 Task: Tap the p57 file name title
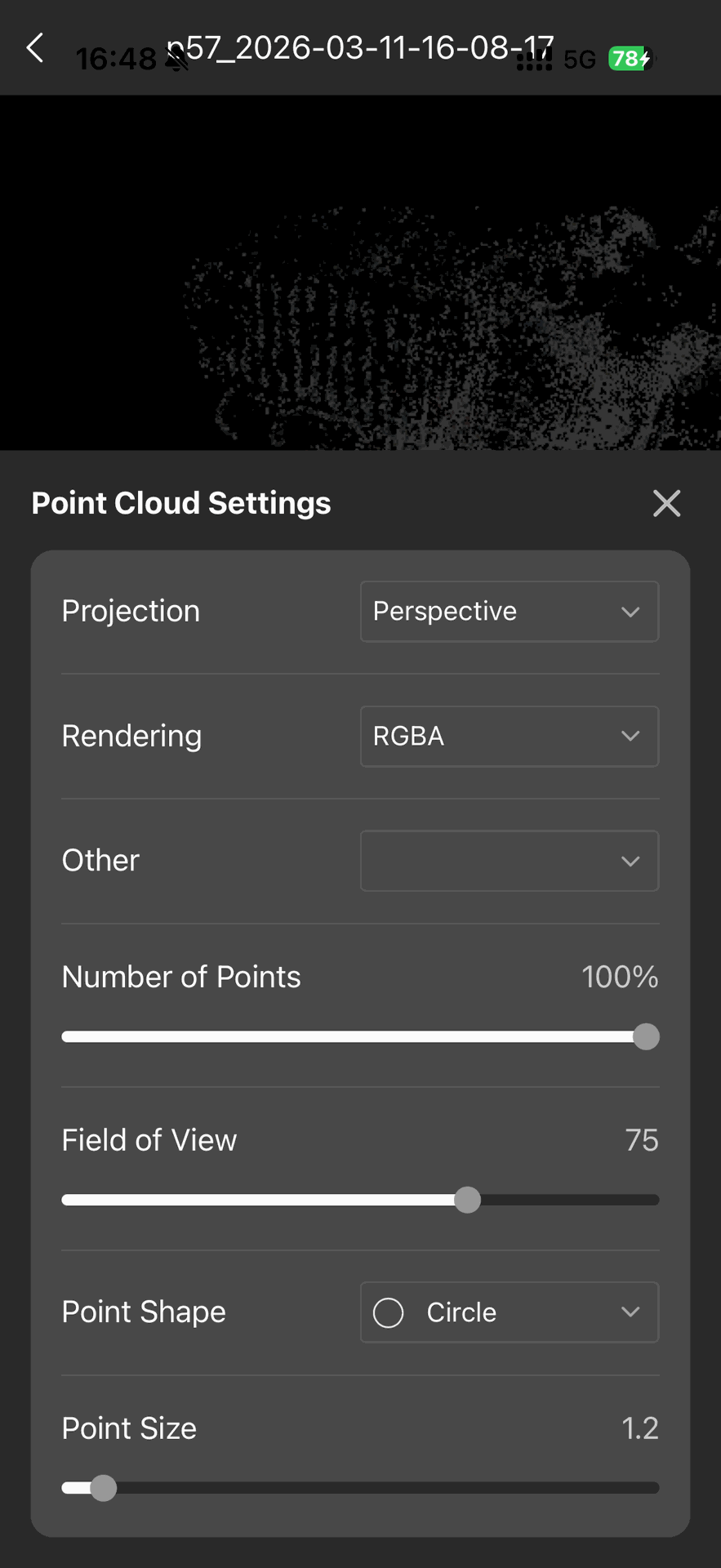361,47
